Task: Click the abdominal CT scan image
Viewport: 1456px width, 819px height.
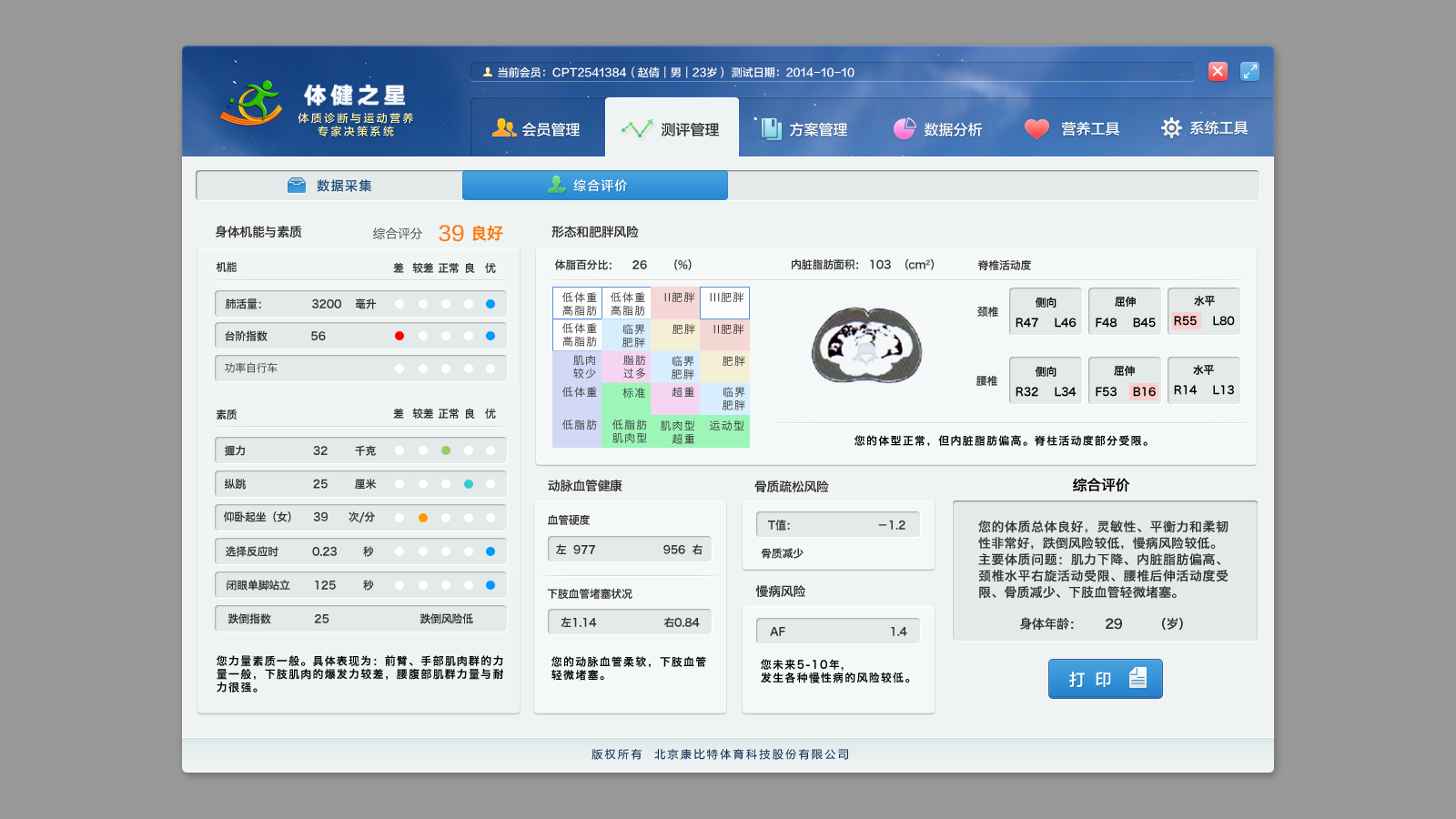Action: 867,345
